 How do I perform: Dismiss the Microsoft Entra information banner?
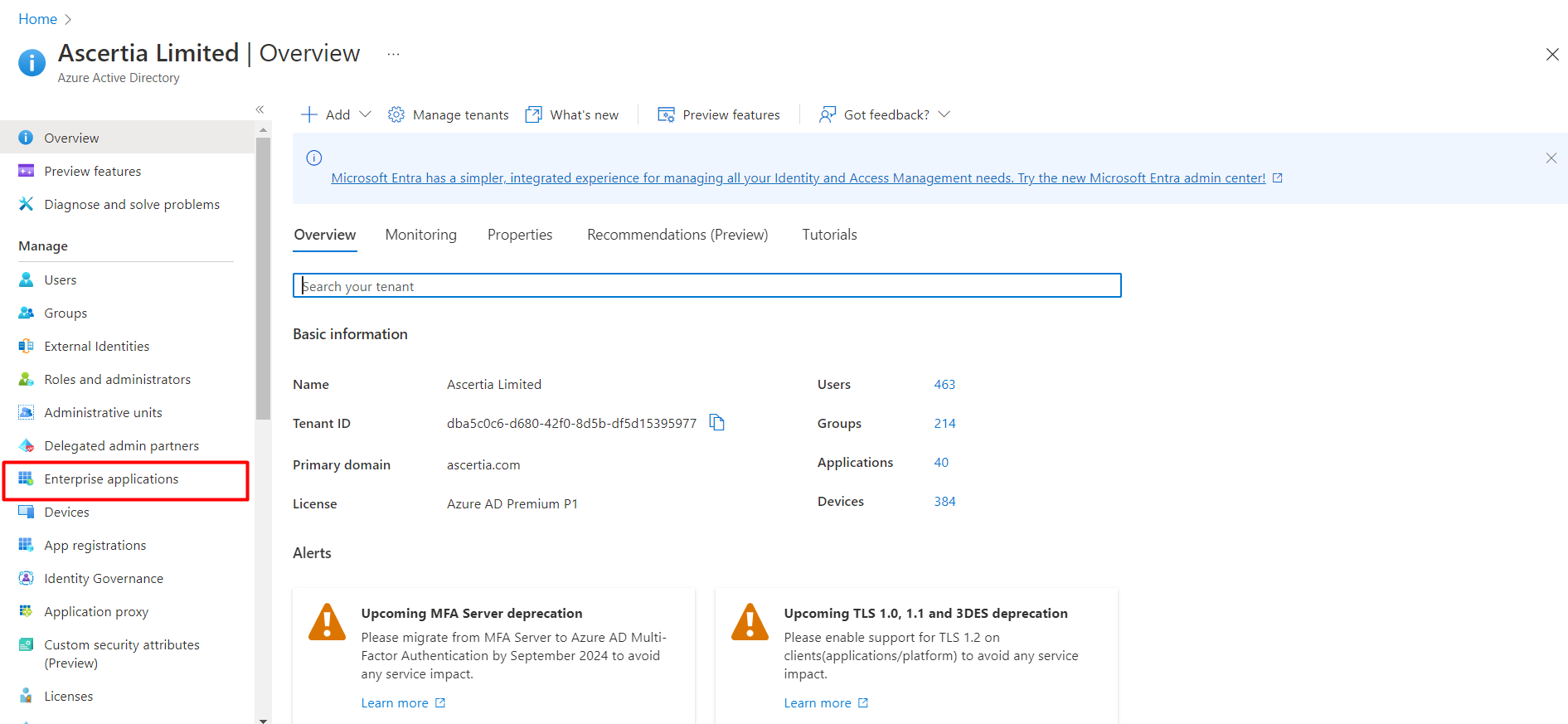[1551, 158]
